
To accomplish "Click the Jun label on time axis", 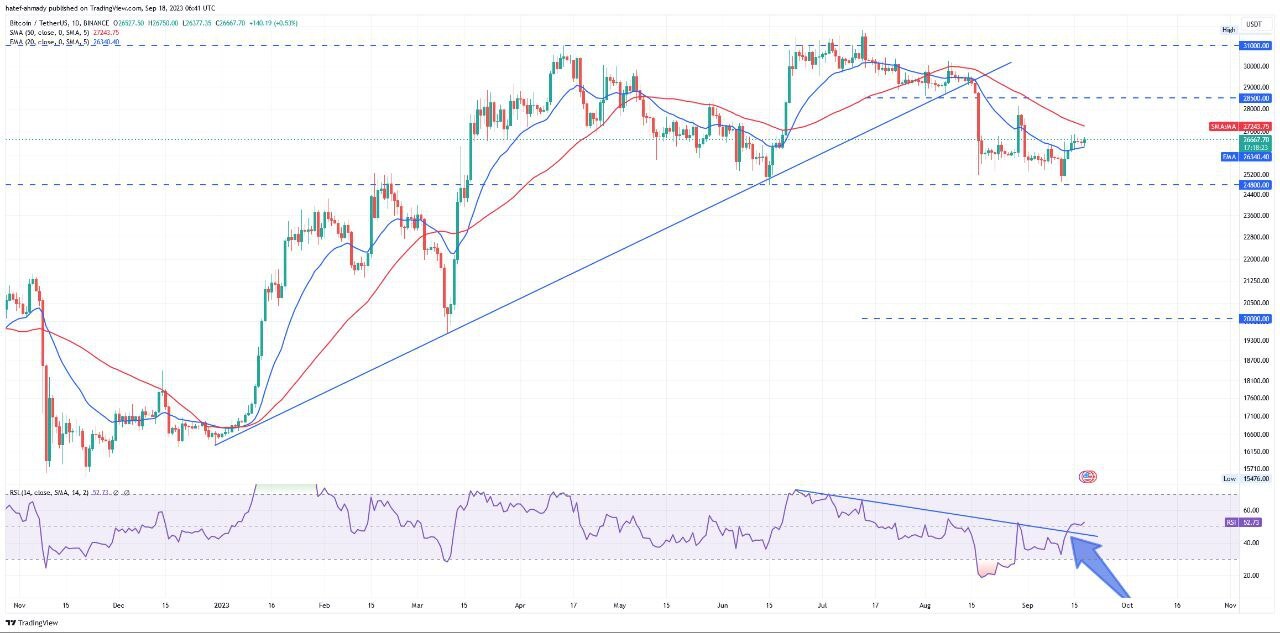I will [723, 606].
